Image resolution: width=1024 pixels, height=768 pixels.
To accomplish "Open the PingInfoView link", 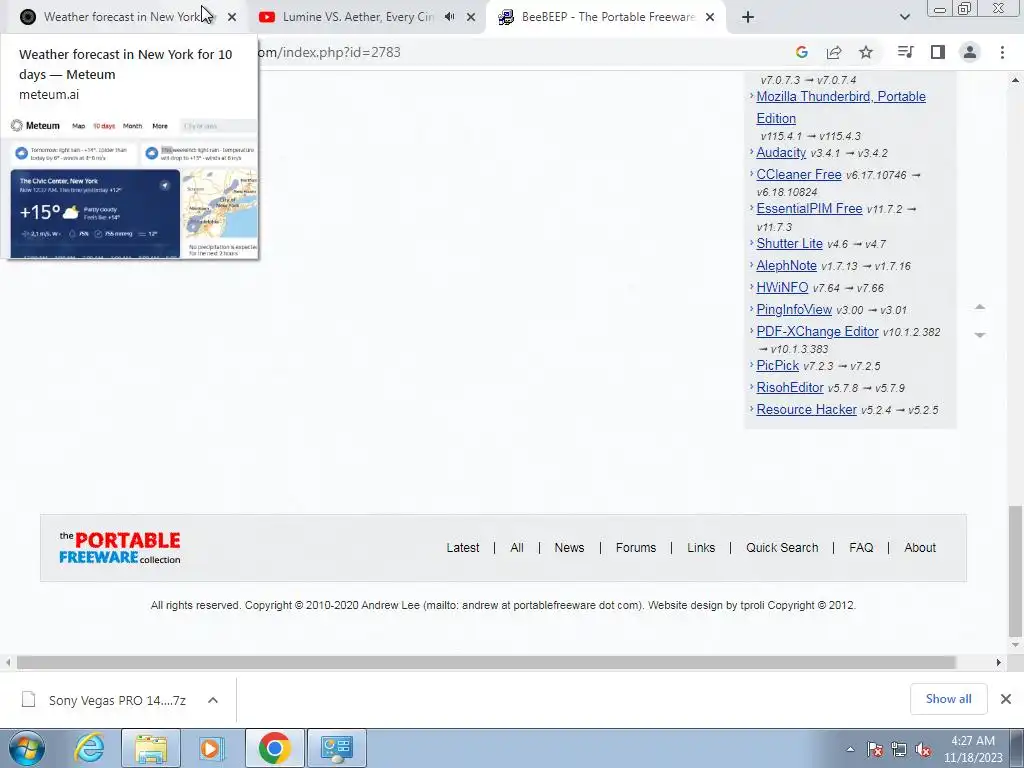I will coord(794,310).
